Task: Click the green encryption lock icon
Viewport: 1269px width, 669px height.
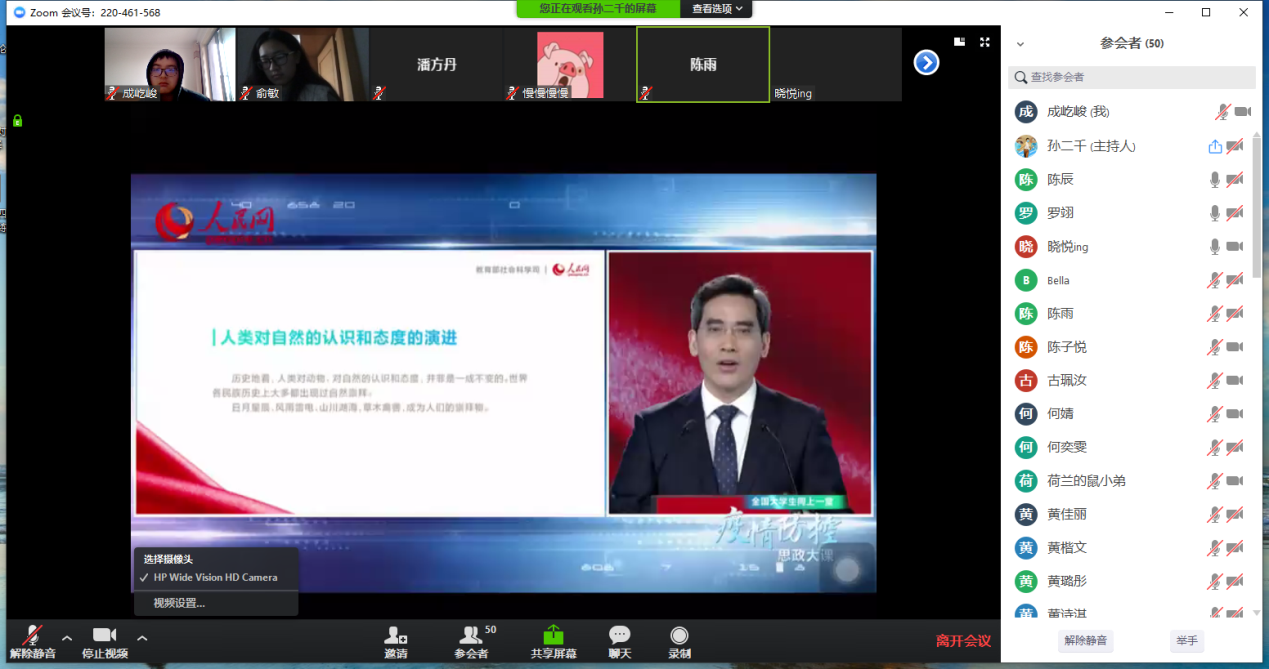Action: point(17,121)
